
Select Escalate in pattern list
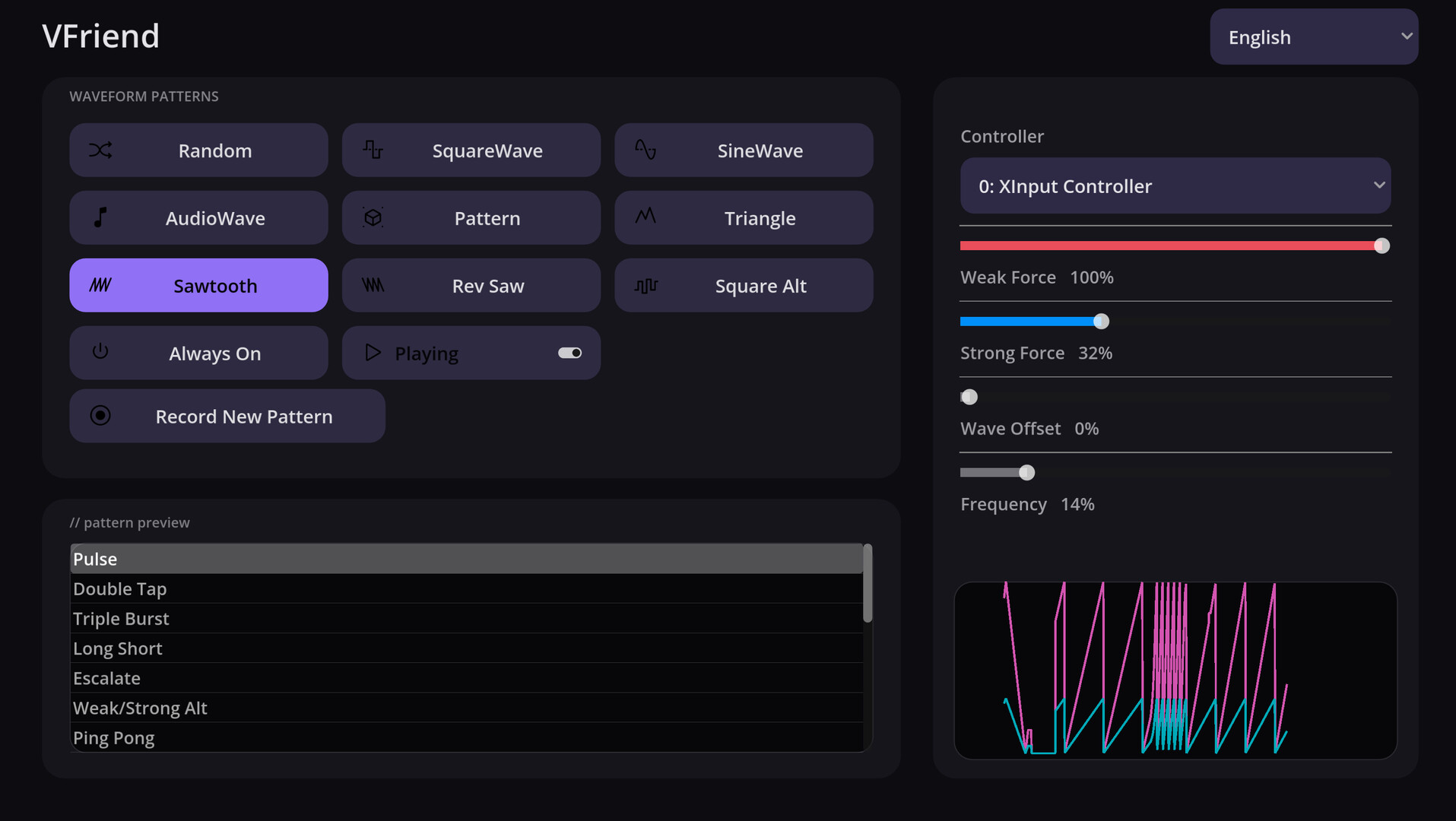467,677
